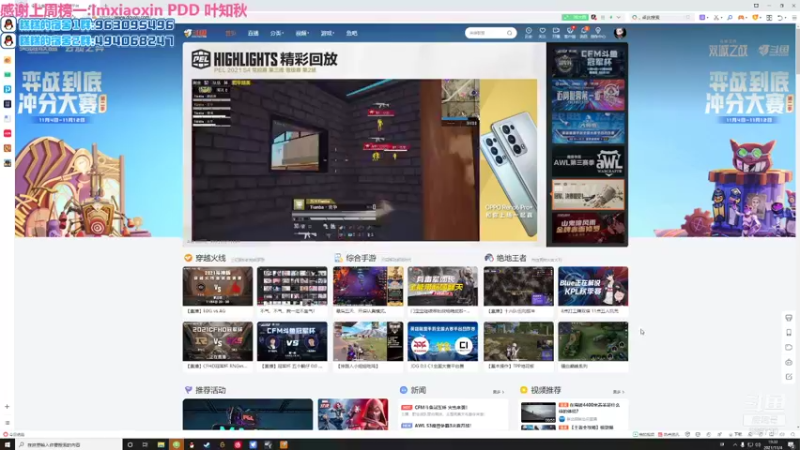800x450 pixels.
Task: Open the Task View button on the taskbar
Action: click(x=145, y=445)
